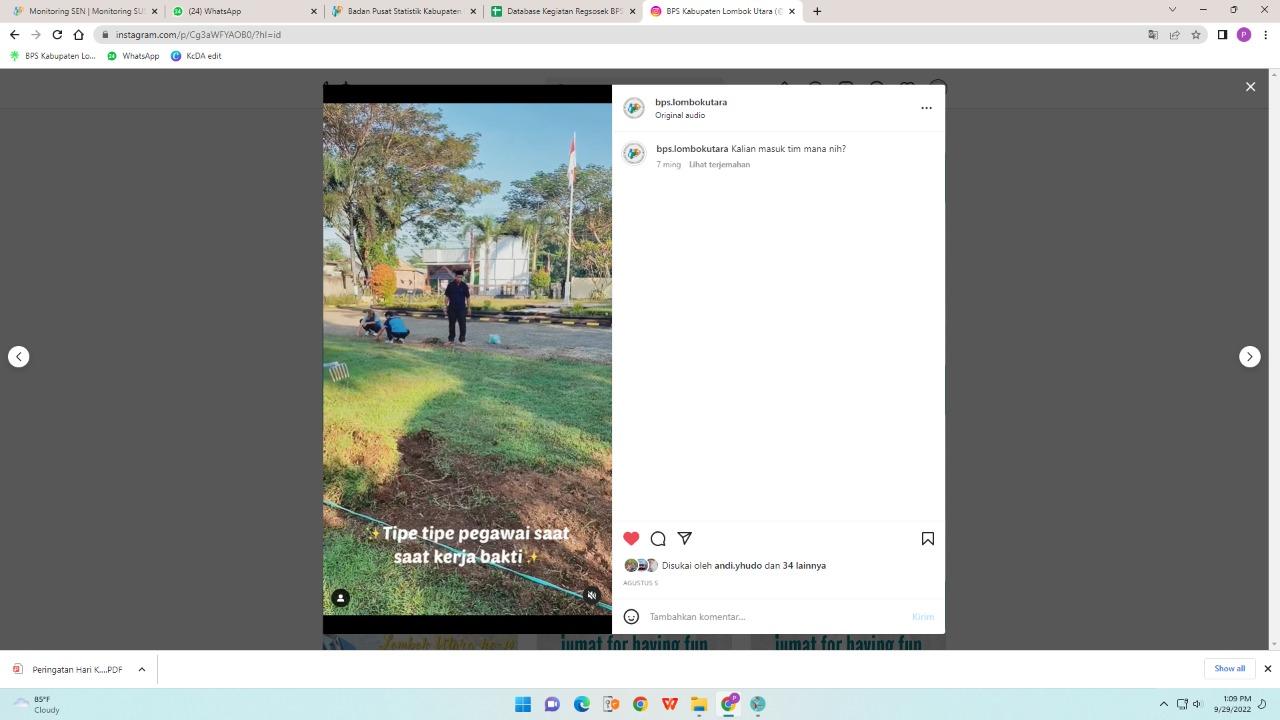This screenshot has height=720, width=1280.
Task: Close the Instagram post overlay
Action: coord(1250,87)
